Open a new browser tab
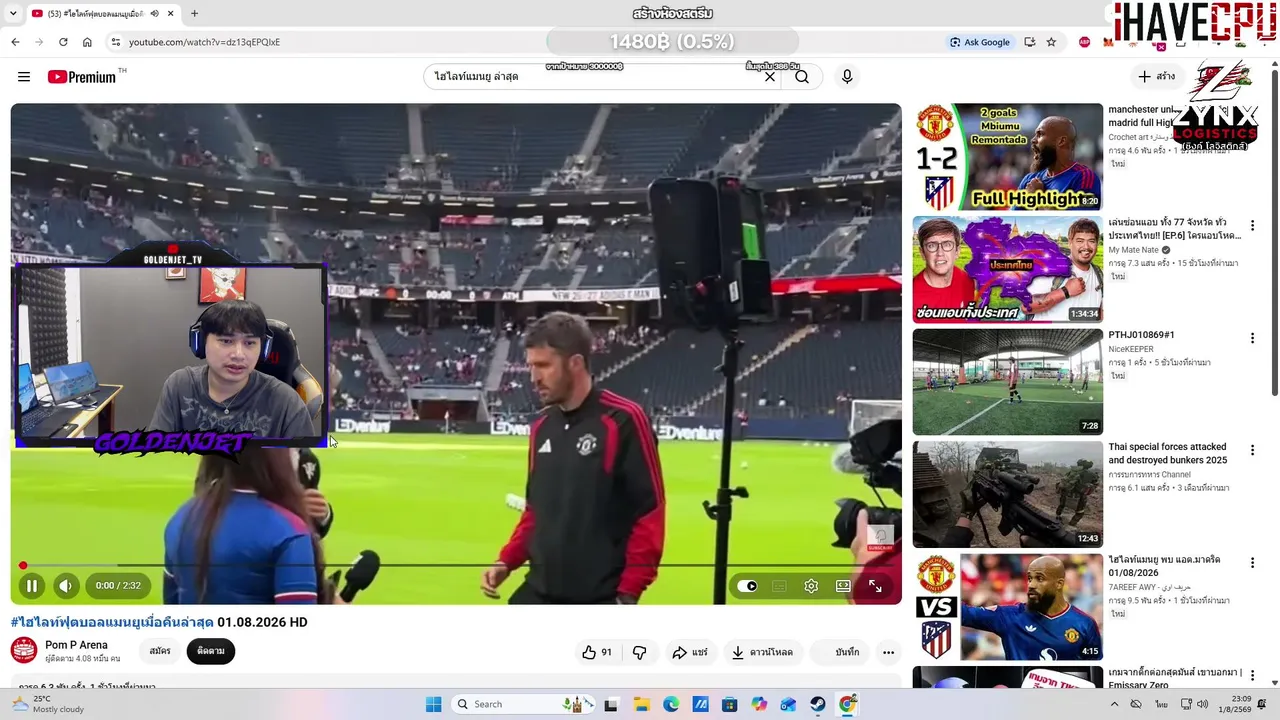 [194, 14]
